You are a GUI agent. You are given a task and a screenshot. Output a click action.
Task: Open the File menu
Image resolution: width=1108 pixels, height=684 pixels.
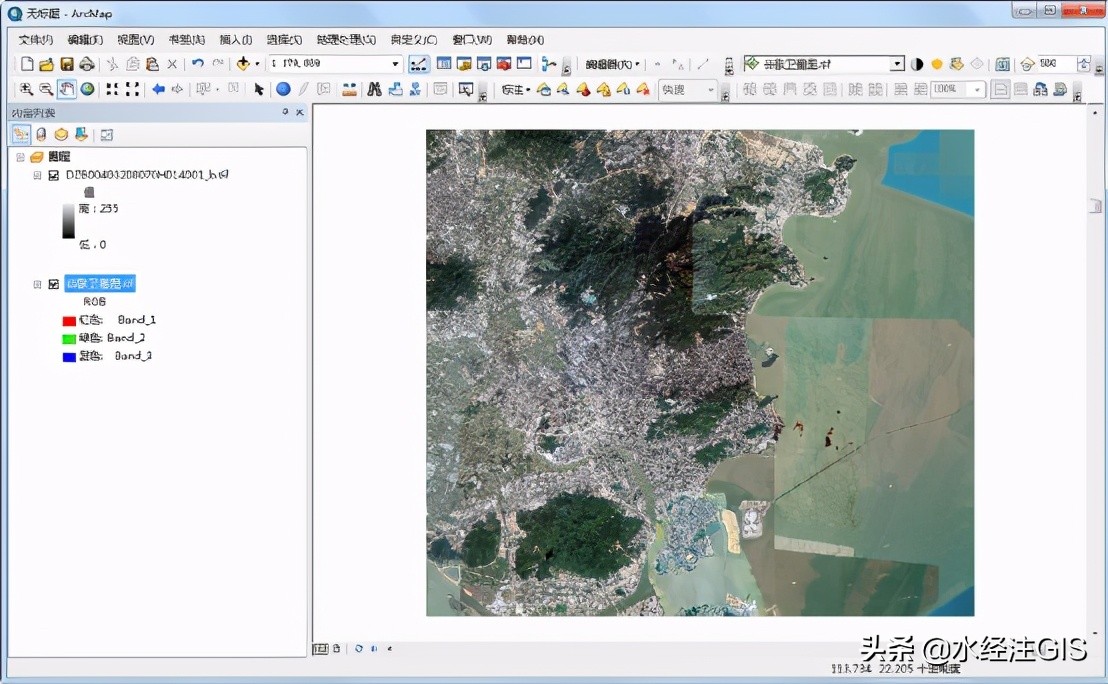pos(35,40)
